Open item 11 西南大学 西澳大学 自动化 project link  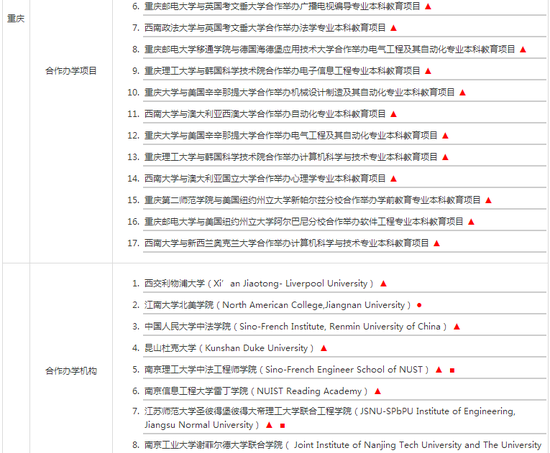pos(265,114)
